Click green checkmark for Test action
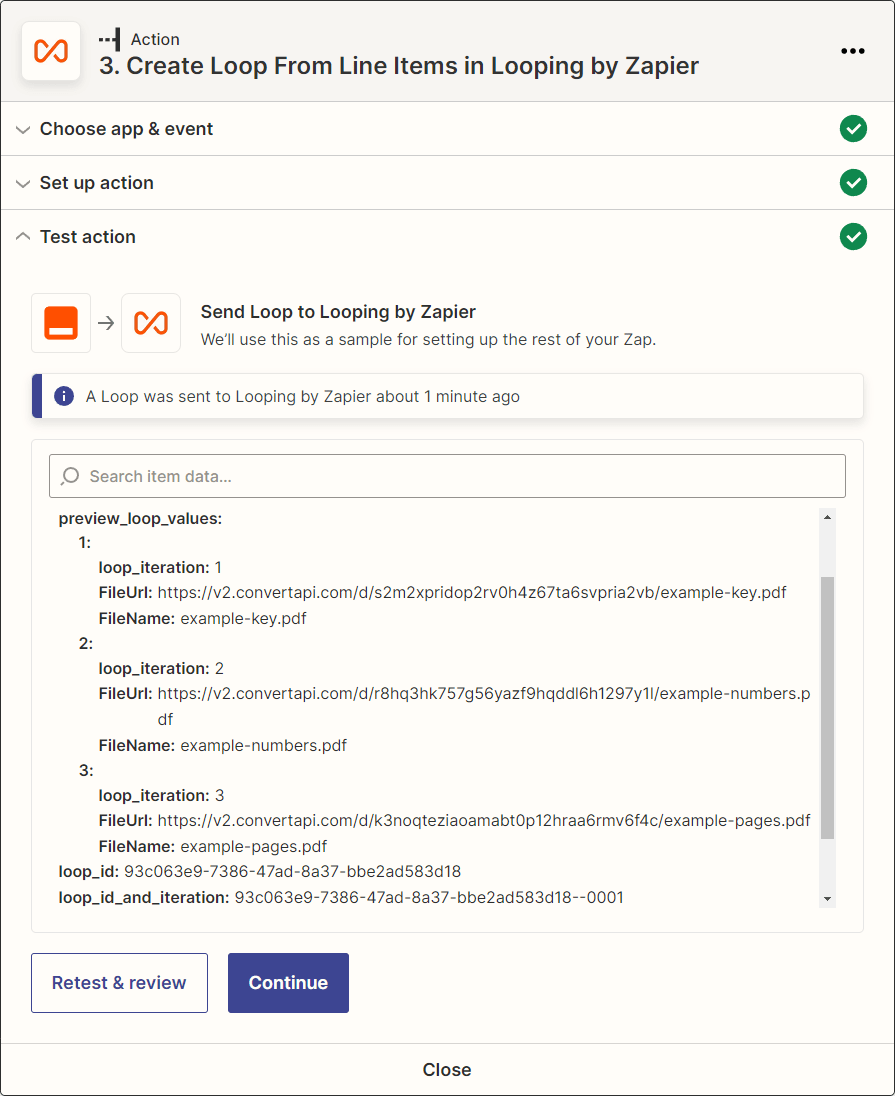The image size is (895, 1096). (x=853, y=236)
